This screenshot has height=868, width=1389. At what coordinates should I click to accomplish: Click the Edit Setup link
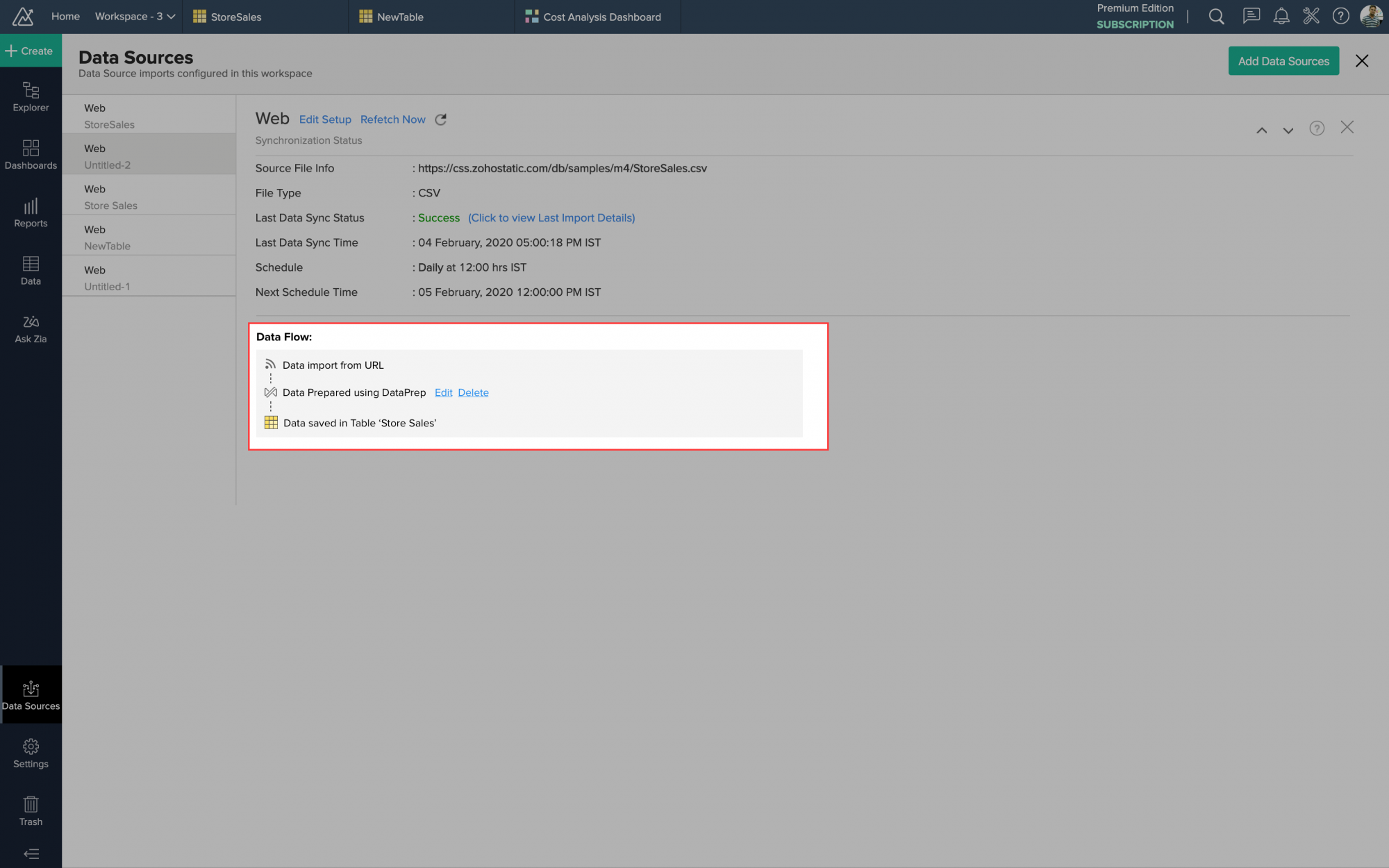pos(325,119)
